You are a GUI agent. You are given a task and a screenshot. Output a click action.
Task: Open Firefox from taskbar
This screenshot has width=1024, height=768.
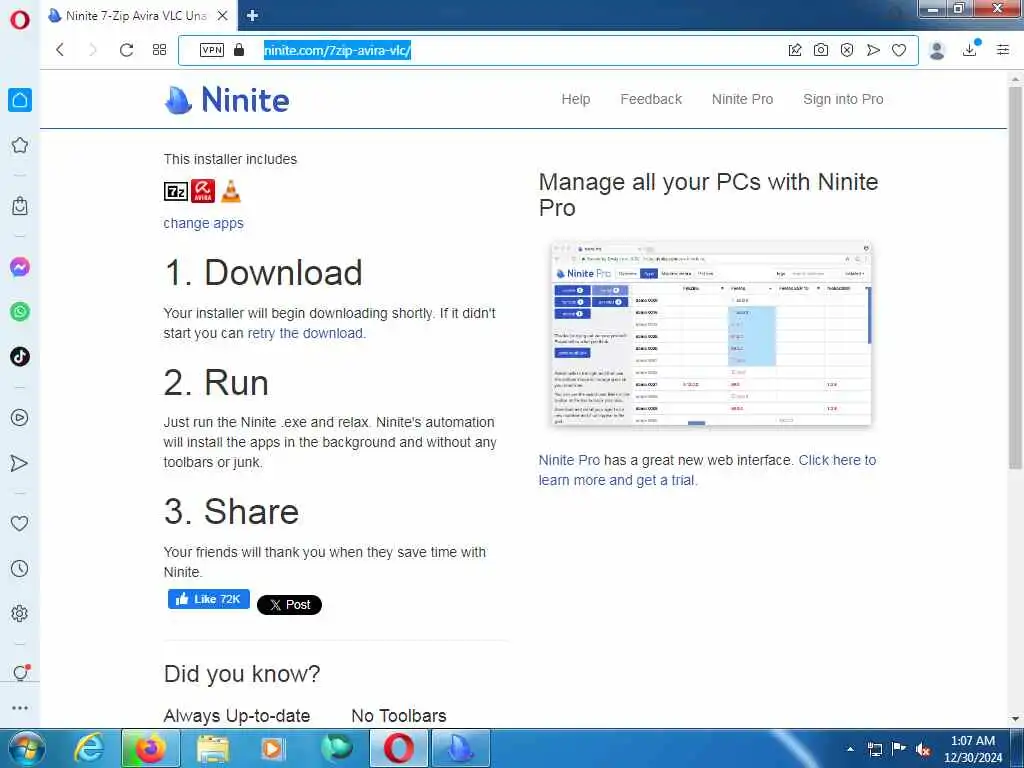point(150,748)
